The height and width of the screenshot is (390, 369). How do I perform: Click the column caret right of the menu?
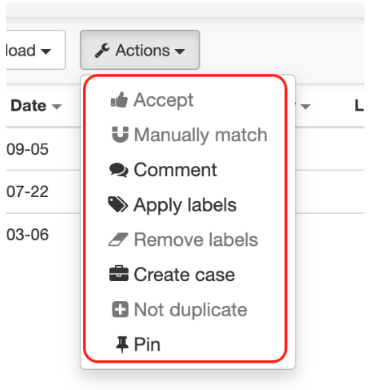(305, 107)
